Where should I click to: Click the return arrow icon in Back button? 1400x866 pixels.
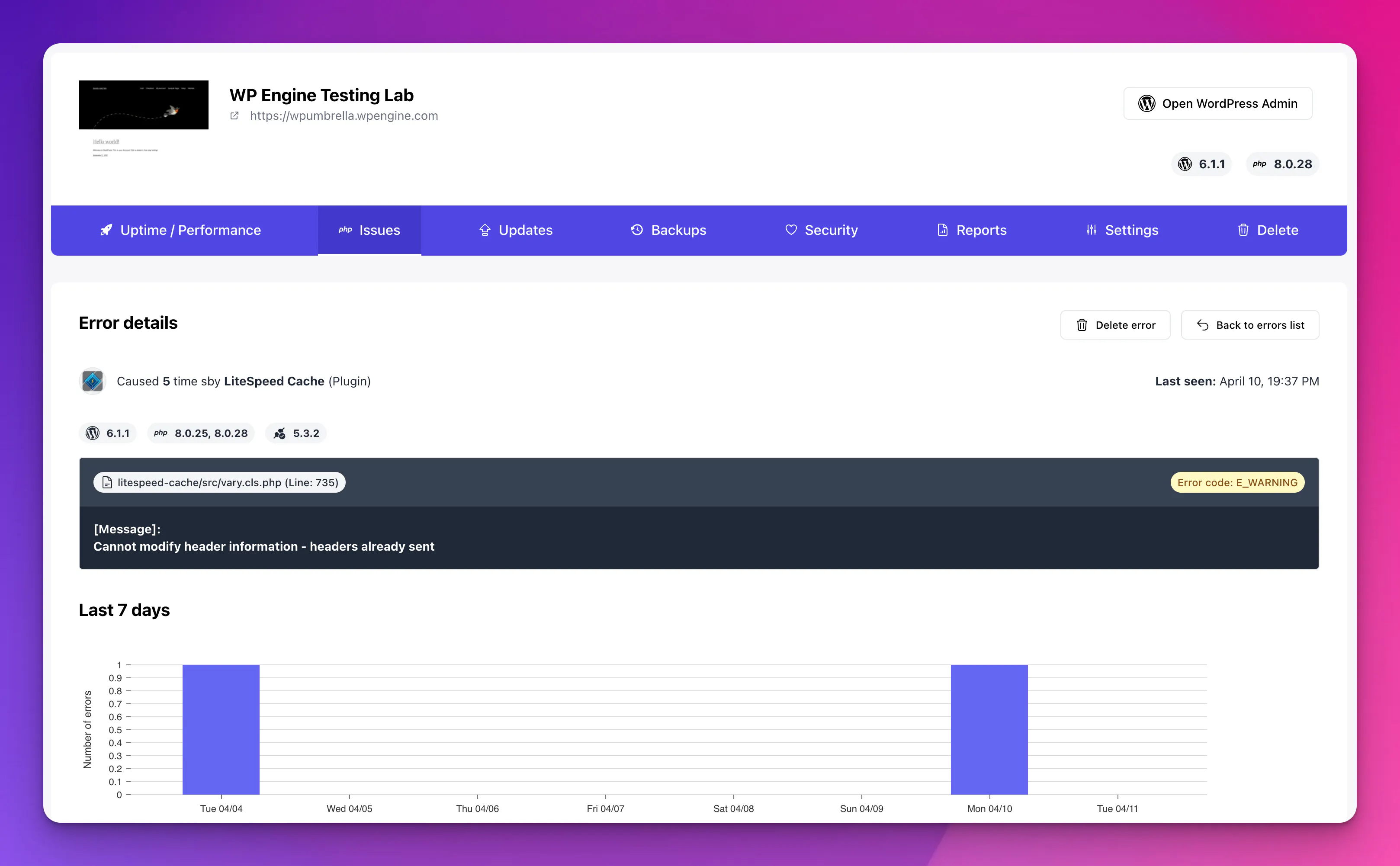[1202, 325]
